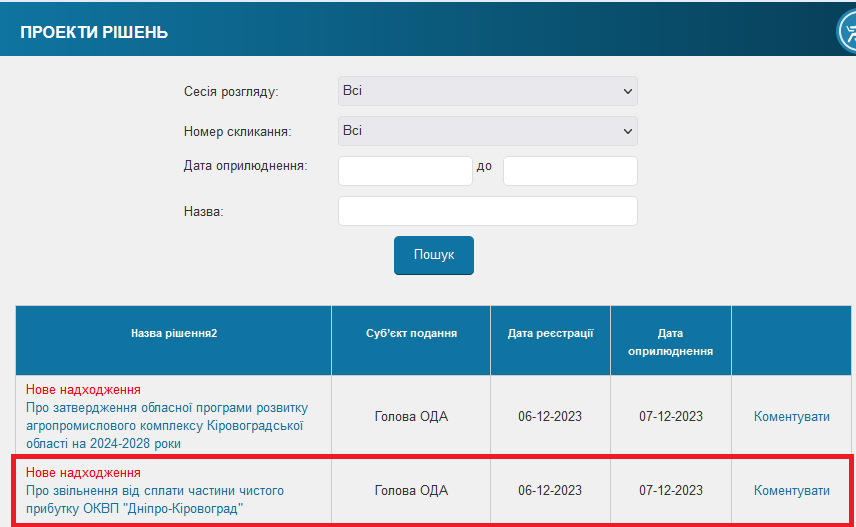Click the ПРОЕКТИ РІШЕНЬ page heading

[94, 32]
